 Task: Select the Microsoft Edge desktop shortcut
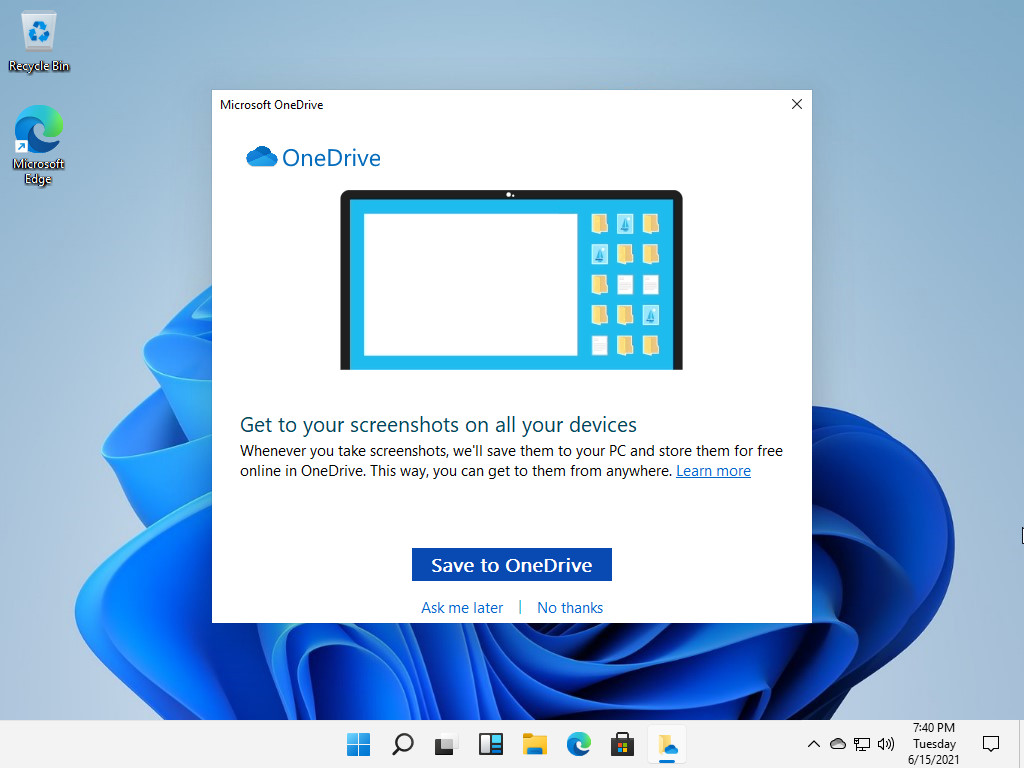point(39,145)
